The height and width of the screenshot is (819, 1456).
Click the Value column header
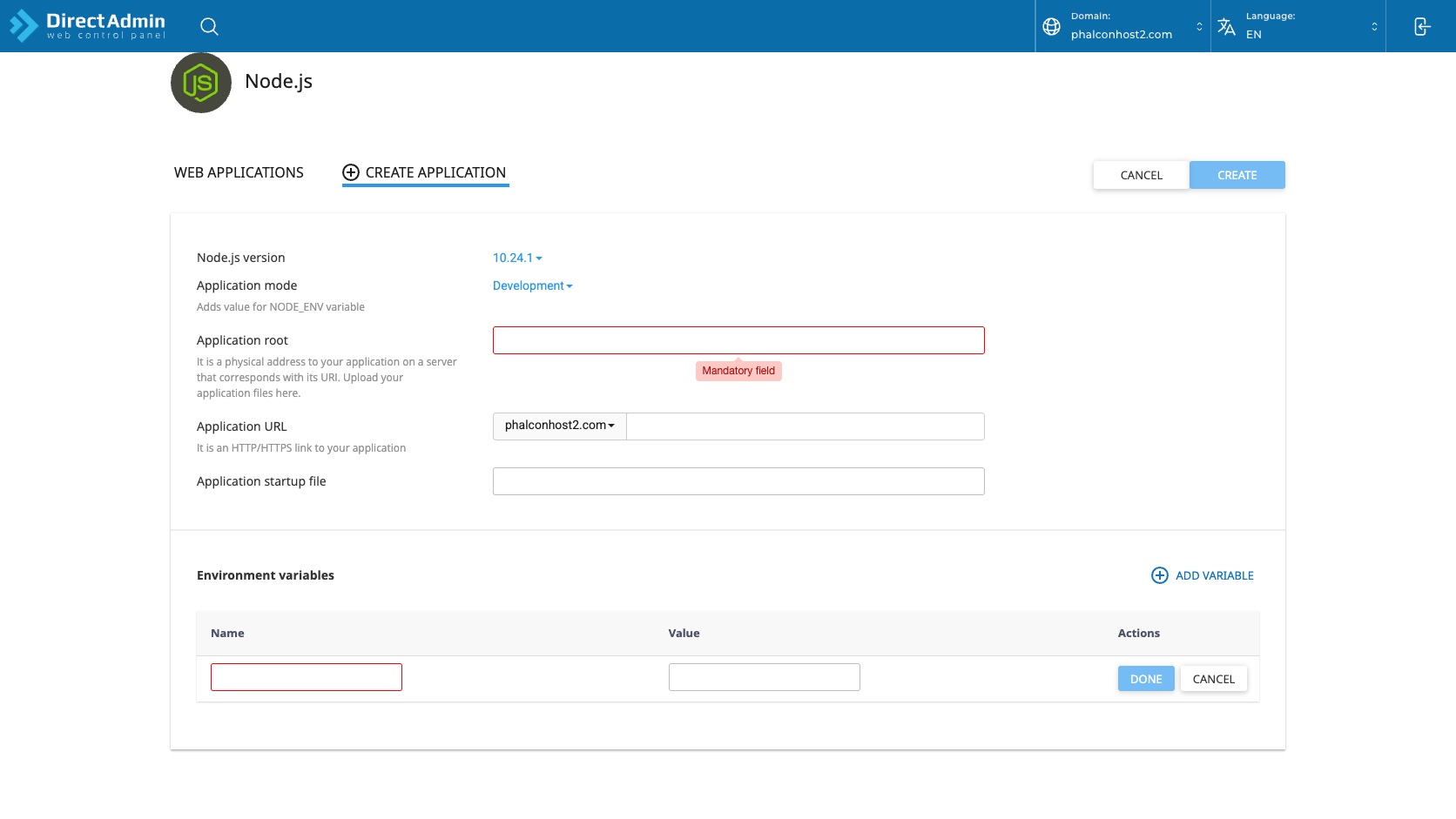(684, 633)
